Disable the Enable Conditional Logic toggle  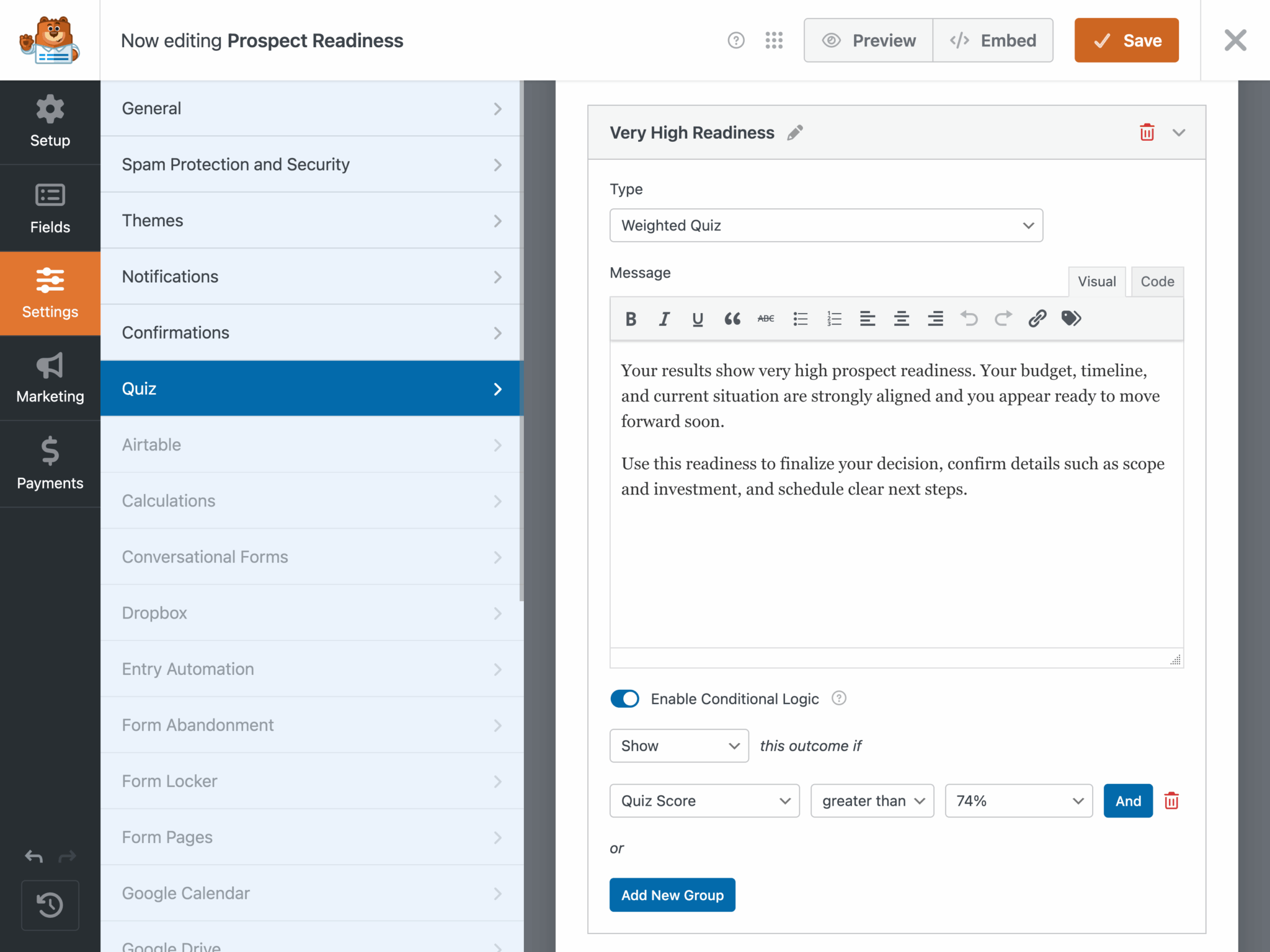[624, 699]
